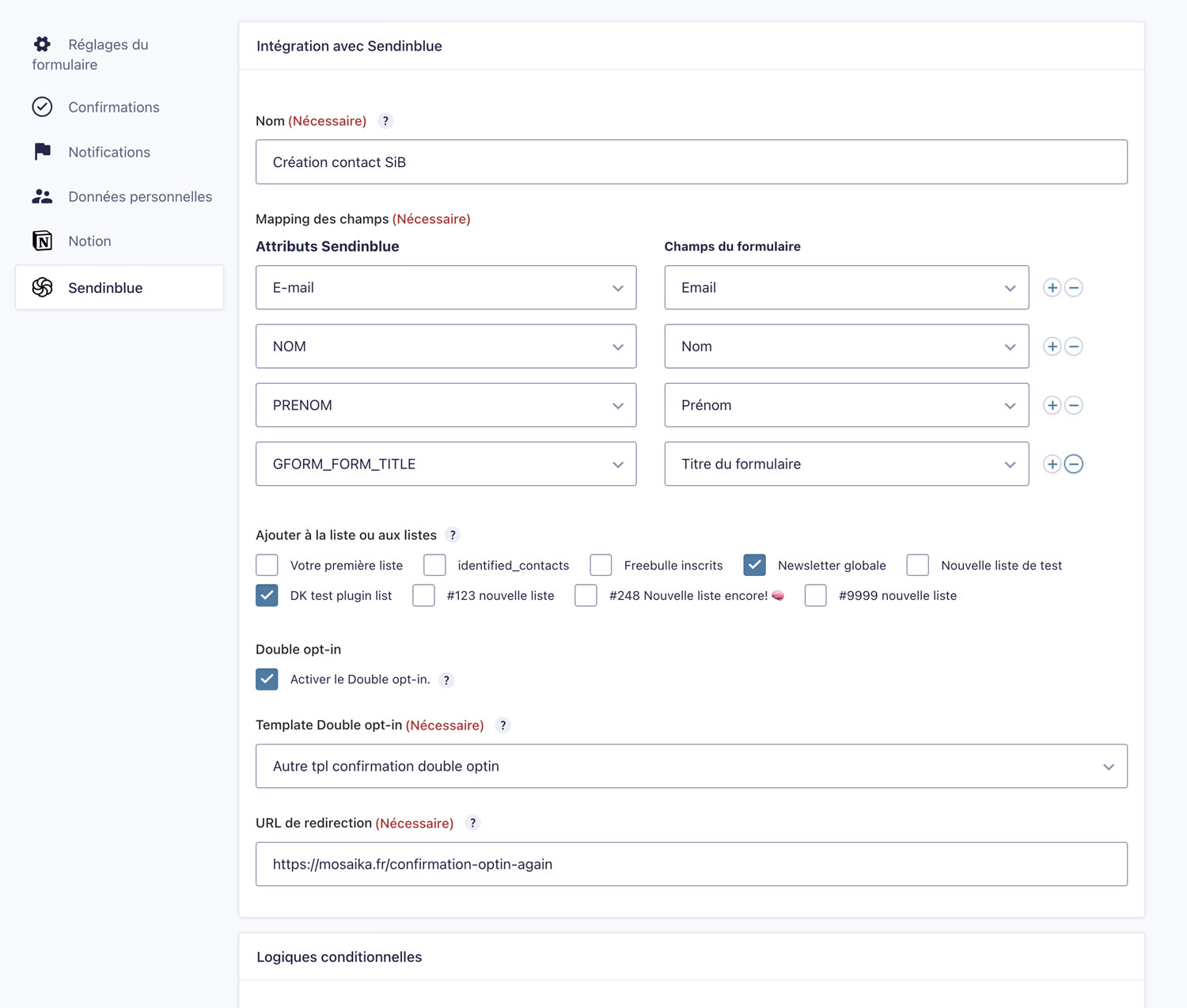Viewport: 1187px width, 1008px height.
Task: Click the Confirmations checkmark icon
Action: point(42,107)
